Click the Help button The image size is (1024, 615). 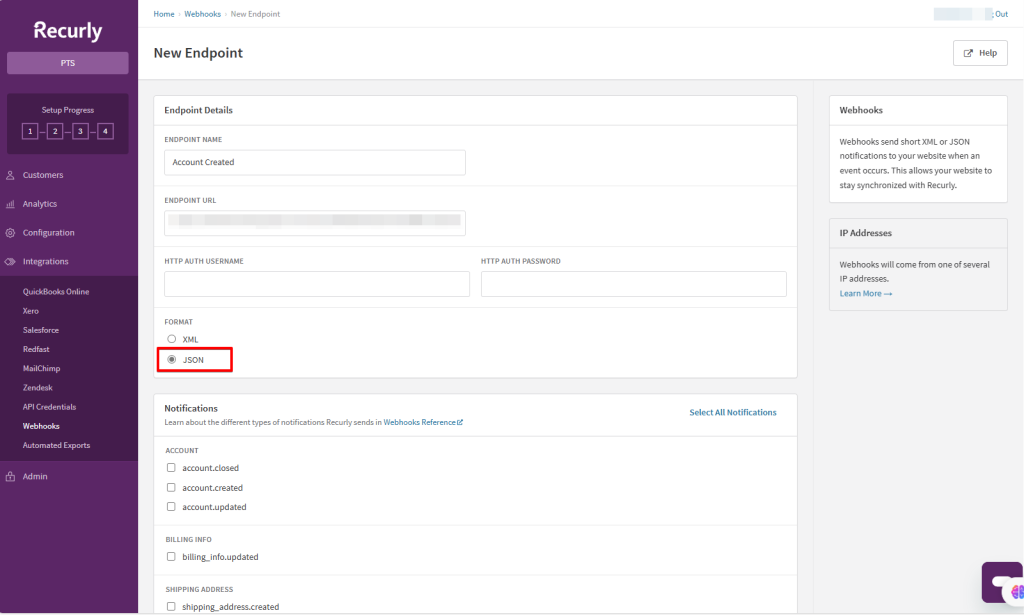click(980, 53)
